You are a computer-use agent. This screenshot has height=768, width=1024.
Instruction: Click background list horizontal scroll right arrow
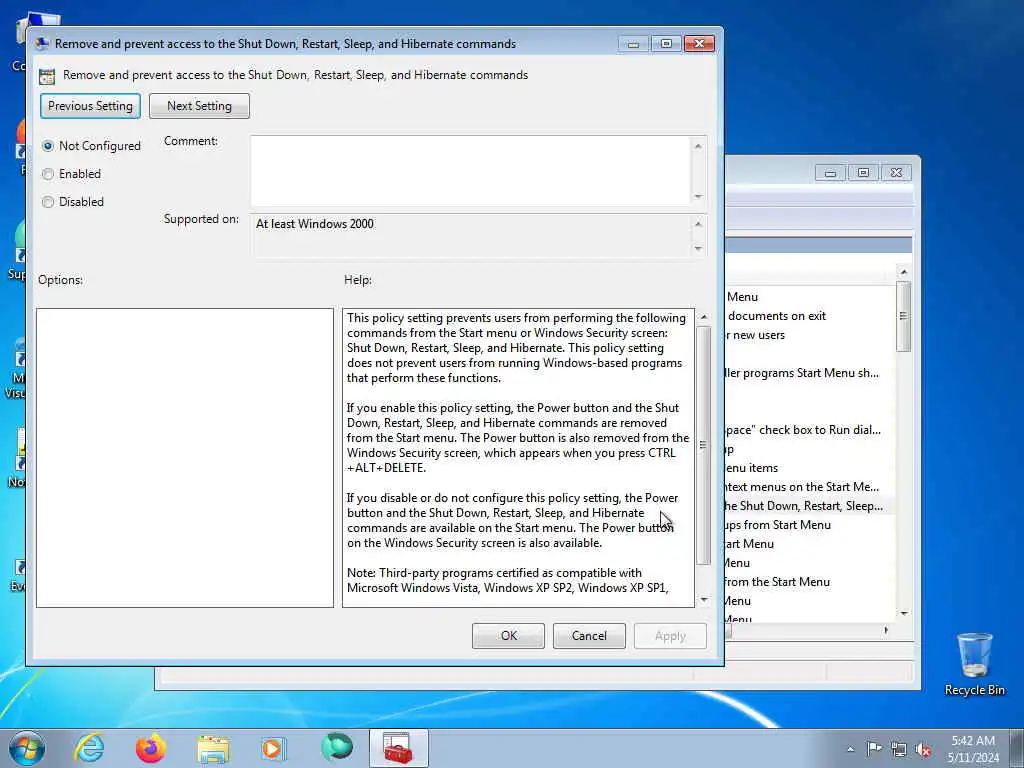886,630
